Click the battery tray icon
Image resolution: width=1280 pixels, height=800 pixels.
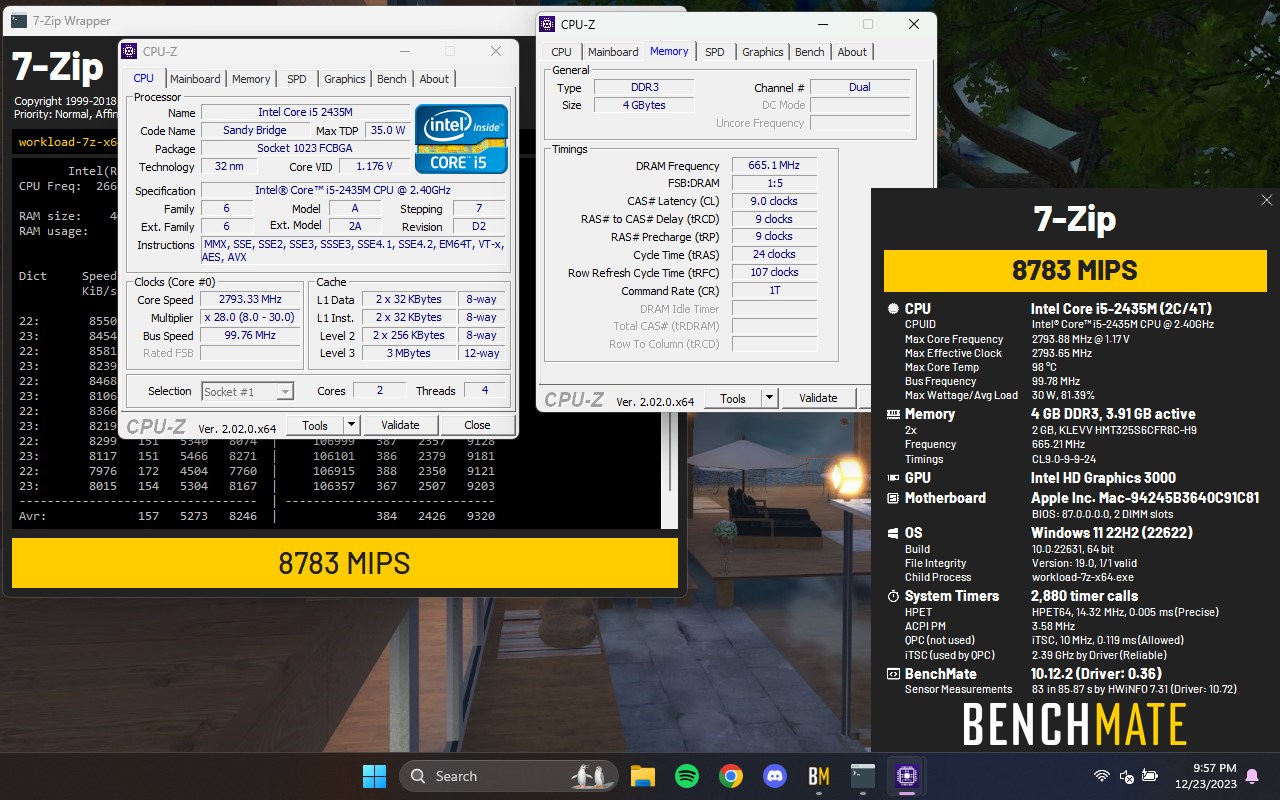tap(1151, 776)
